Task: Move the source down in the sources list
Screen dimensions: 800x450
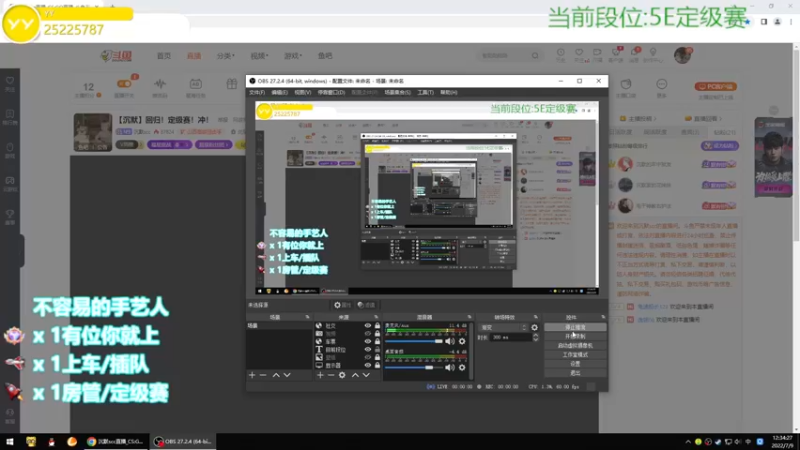Action: (x=366, y=375)
